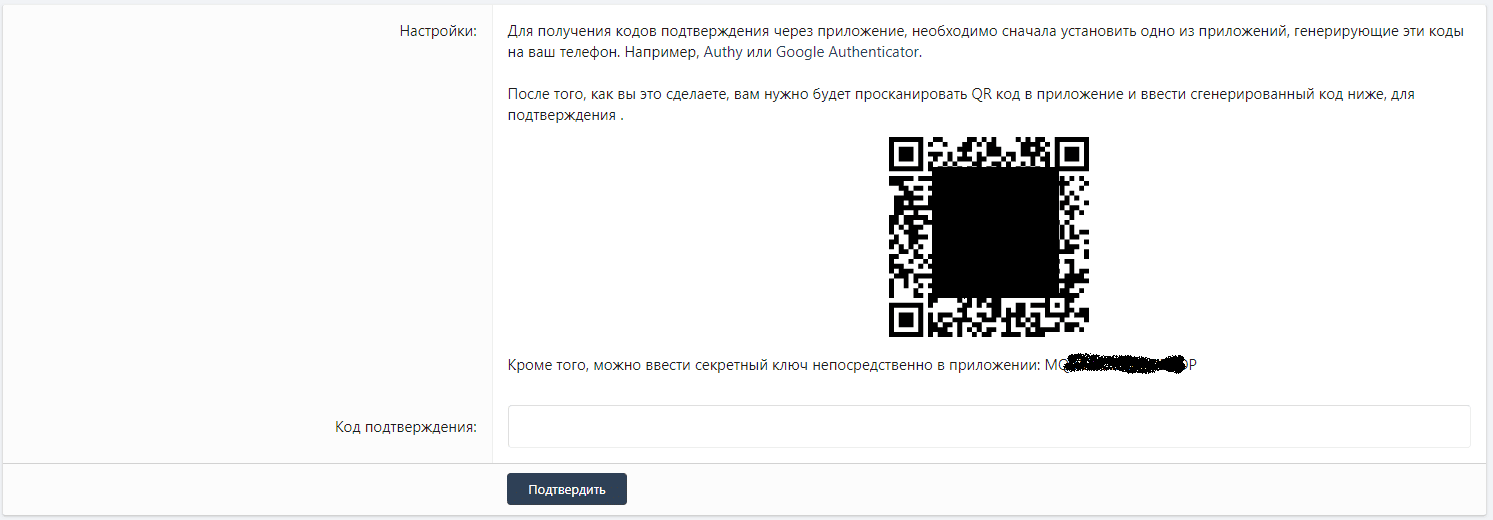This screenshot has width=1493, height=520.
Task: Click the word подтверждения ending second paragraph
Action: pos(562,116)
